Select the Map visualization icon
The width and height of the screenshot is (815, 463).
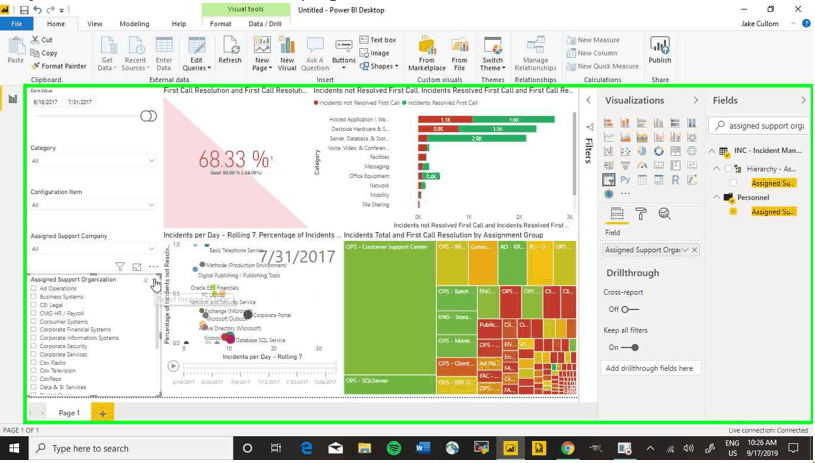click(x=692, y=151)
